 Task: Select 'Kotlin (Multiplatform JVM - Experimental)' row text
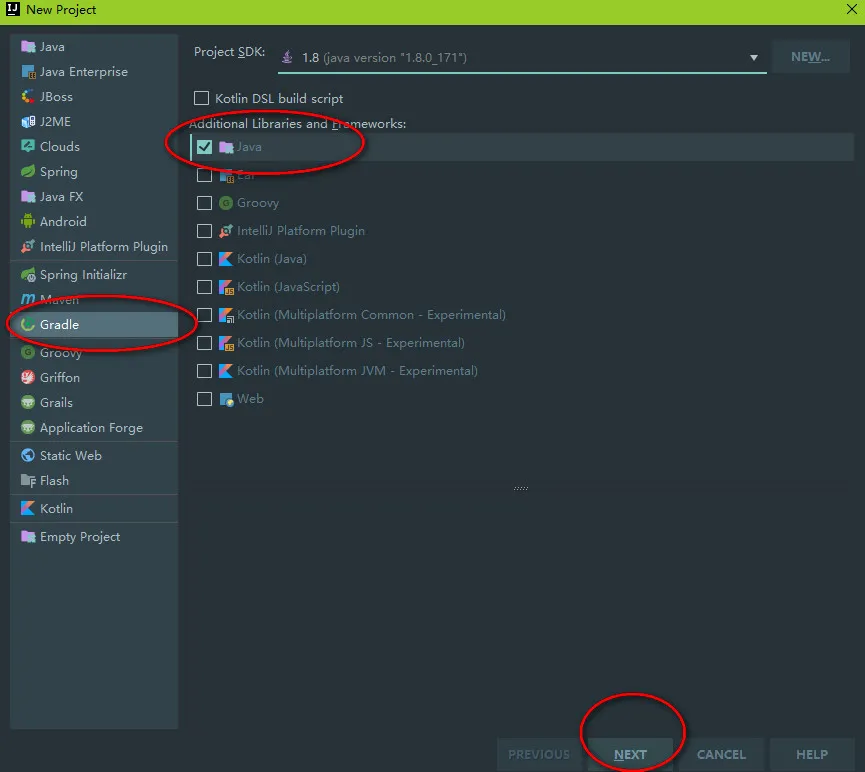[357, 371]
